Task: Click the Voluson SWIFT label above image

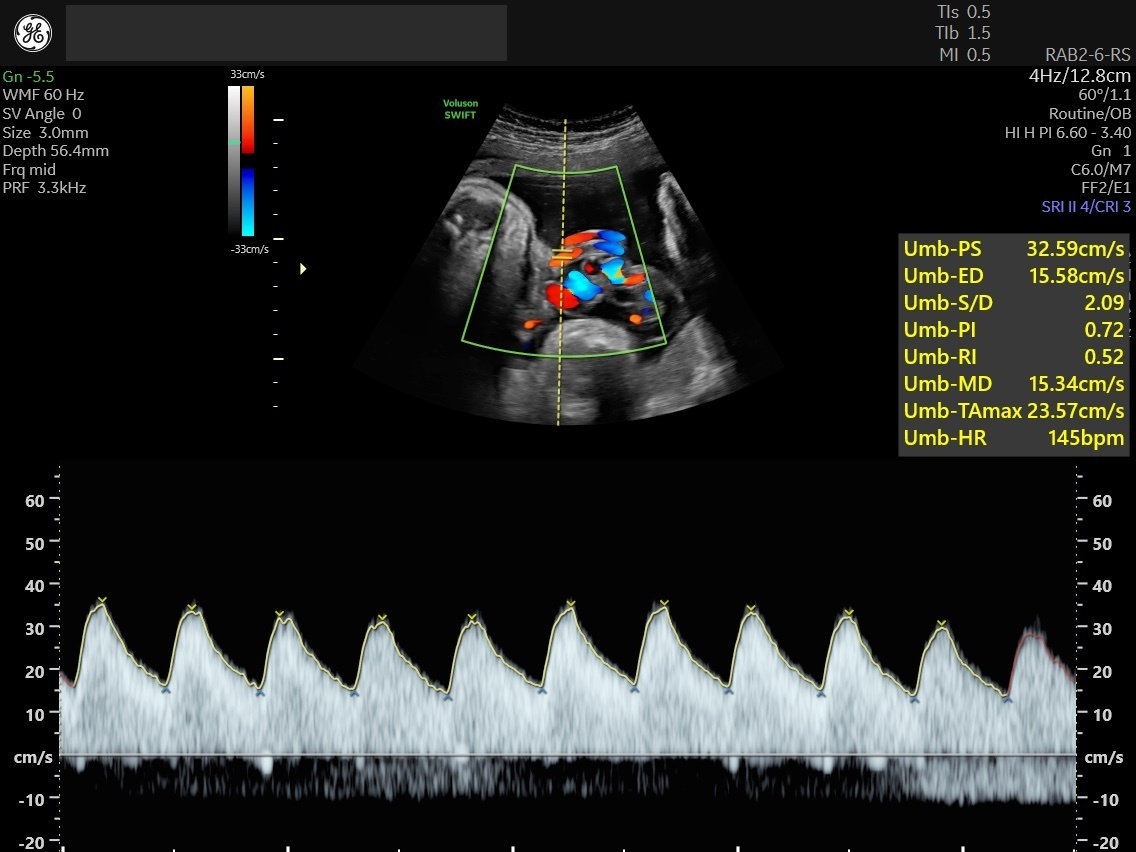Action: (461, 108)
